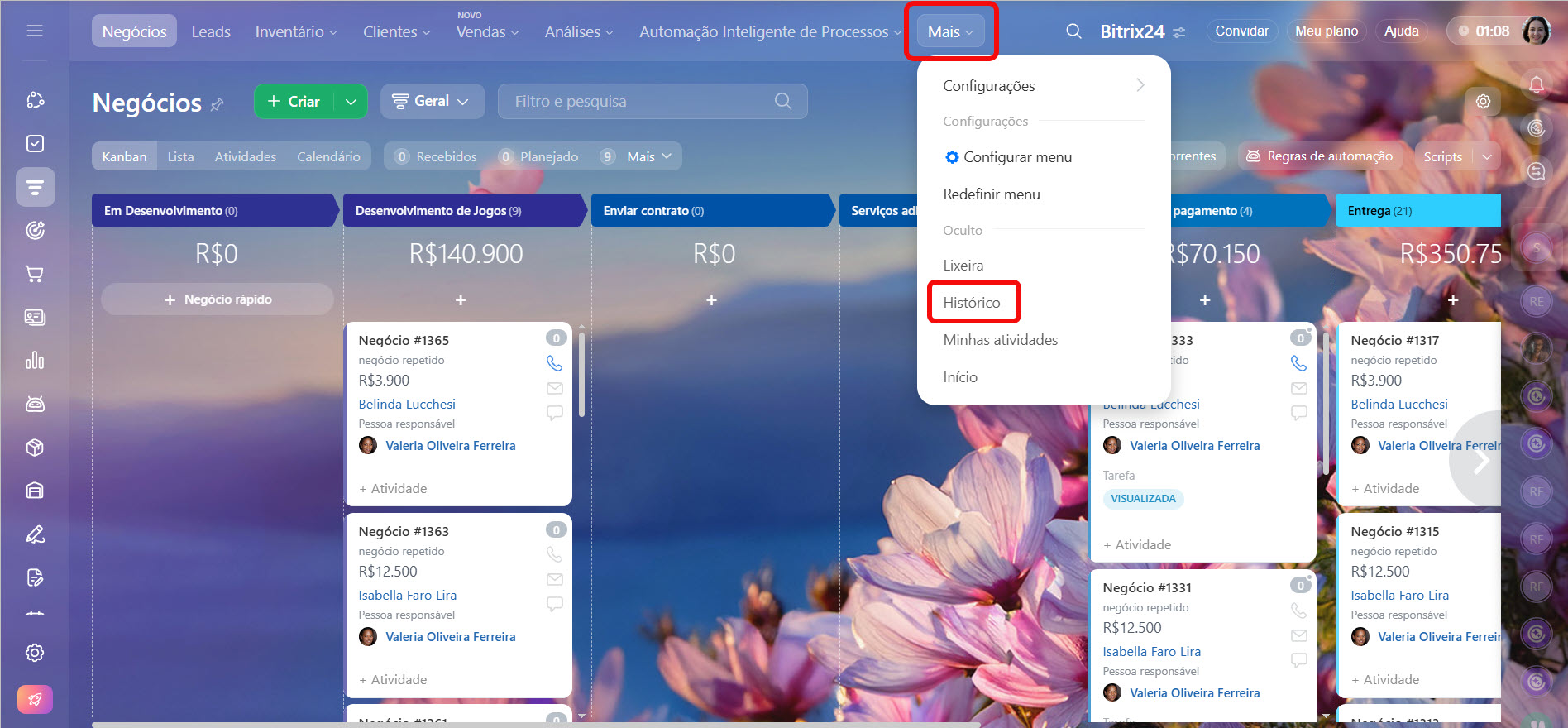
Task: Open the hamburger menu in top-left corner
Action: tap(35, 31)
